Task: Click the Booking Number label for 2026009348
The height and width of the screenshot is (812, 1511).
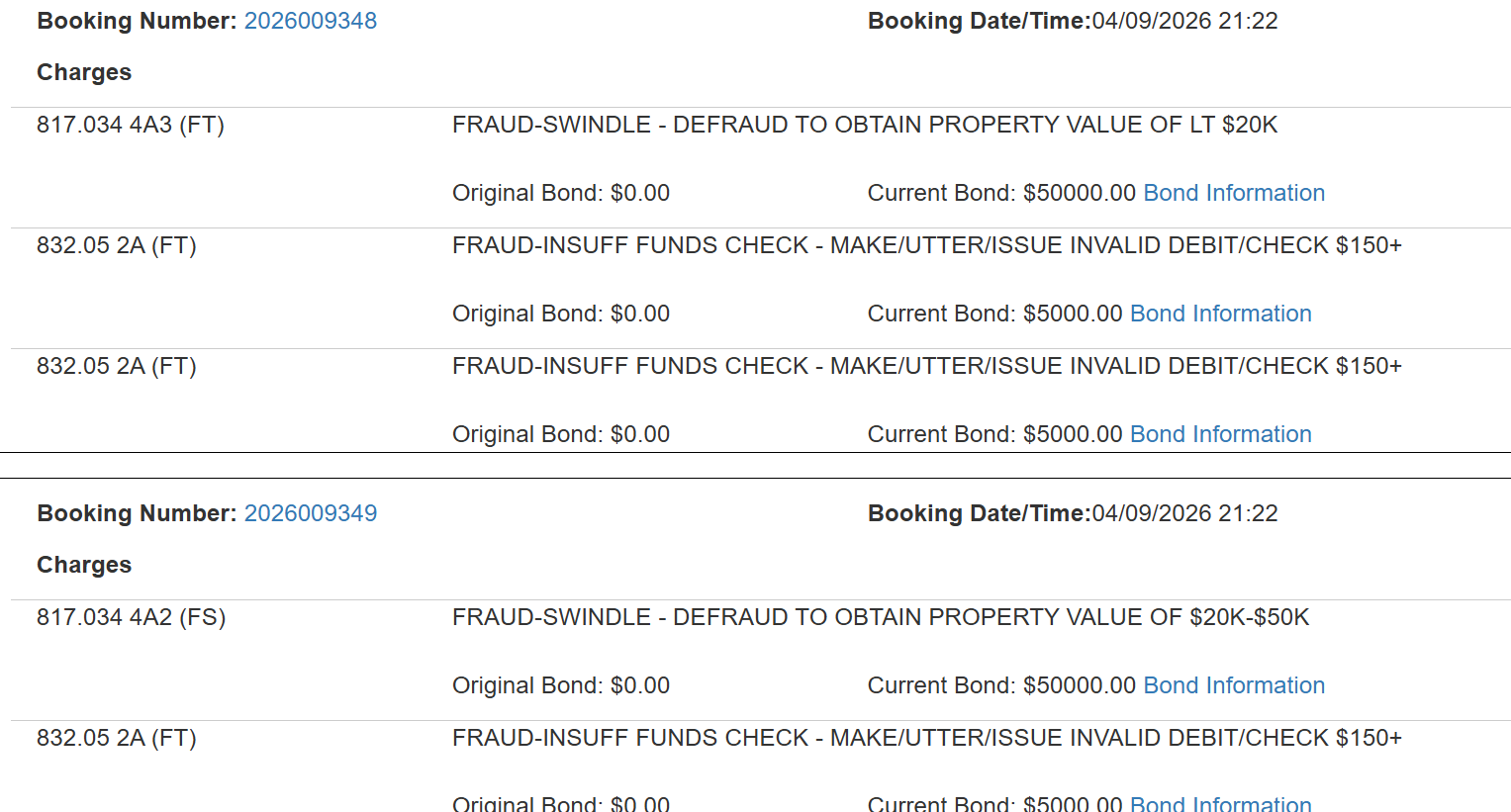Action: 137,21
